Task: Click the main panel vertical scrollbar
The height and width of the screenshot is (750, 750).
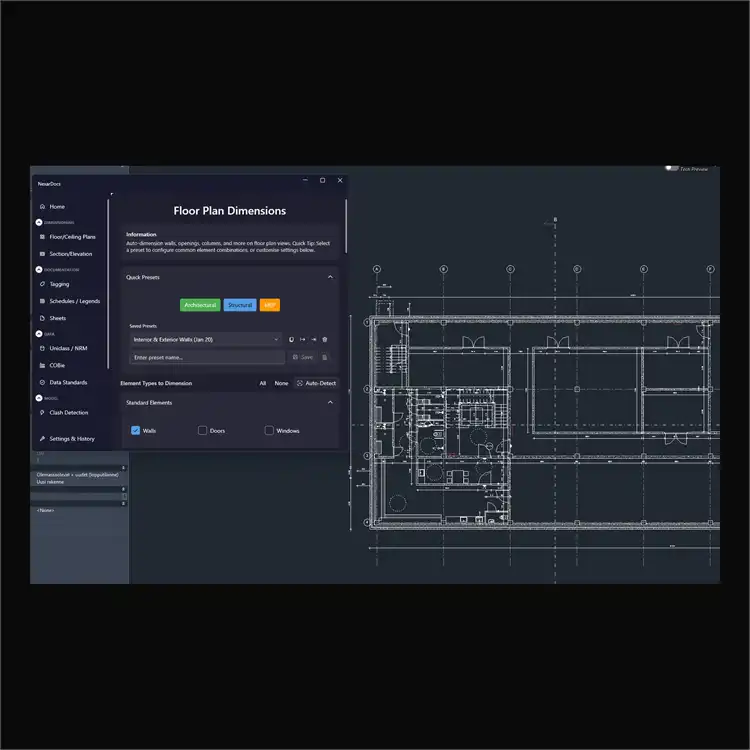Action: [346, 226]
